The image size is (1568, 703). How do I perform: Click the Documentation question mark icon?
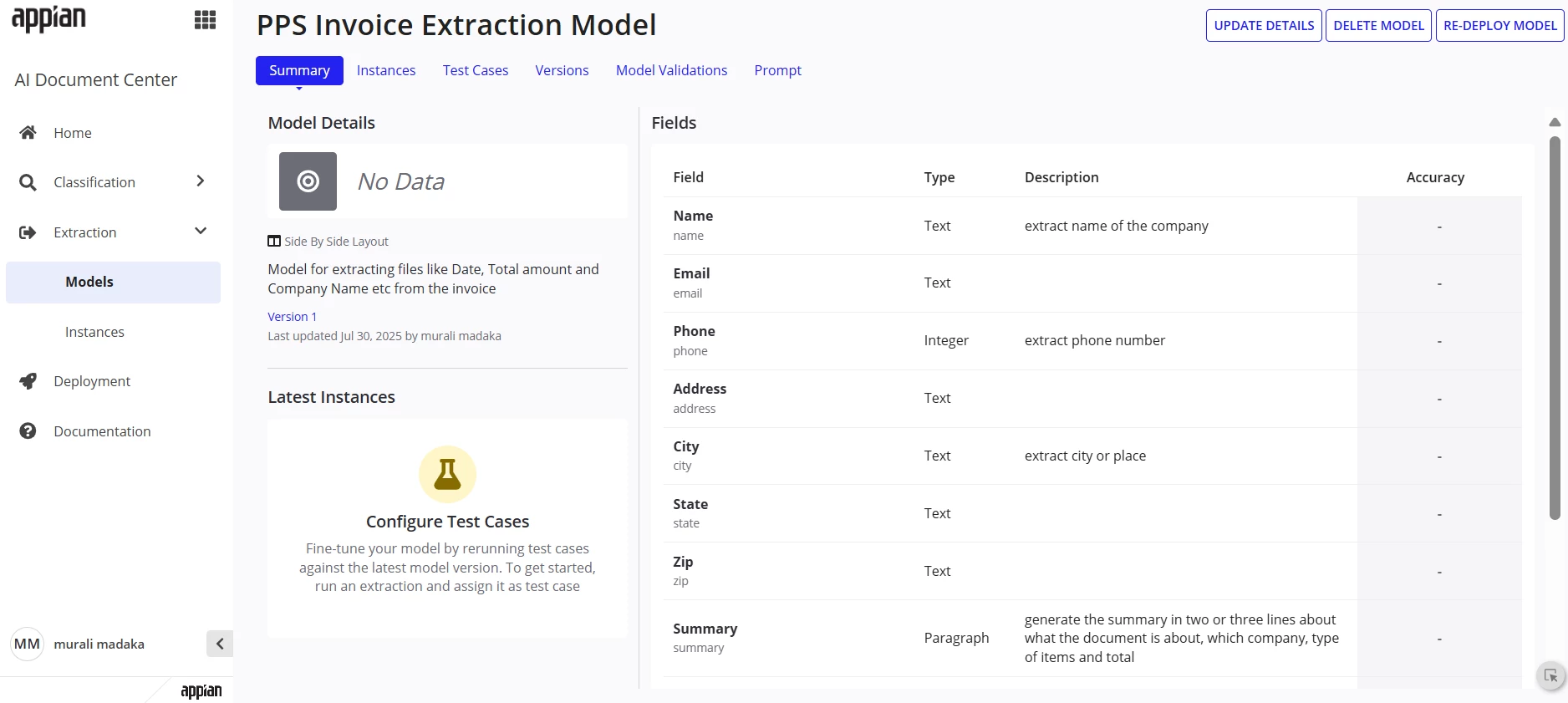tap(28, 431)
